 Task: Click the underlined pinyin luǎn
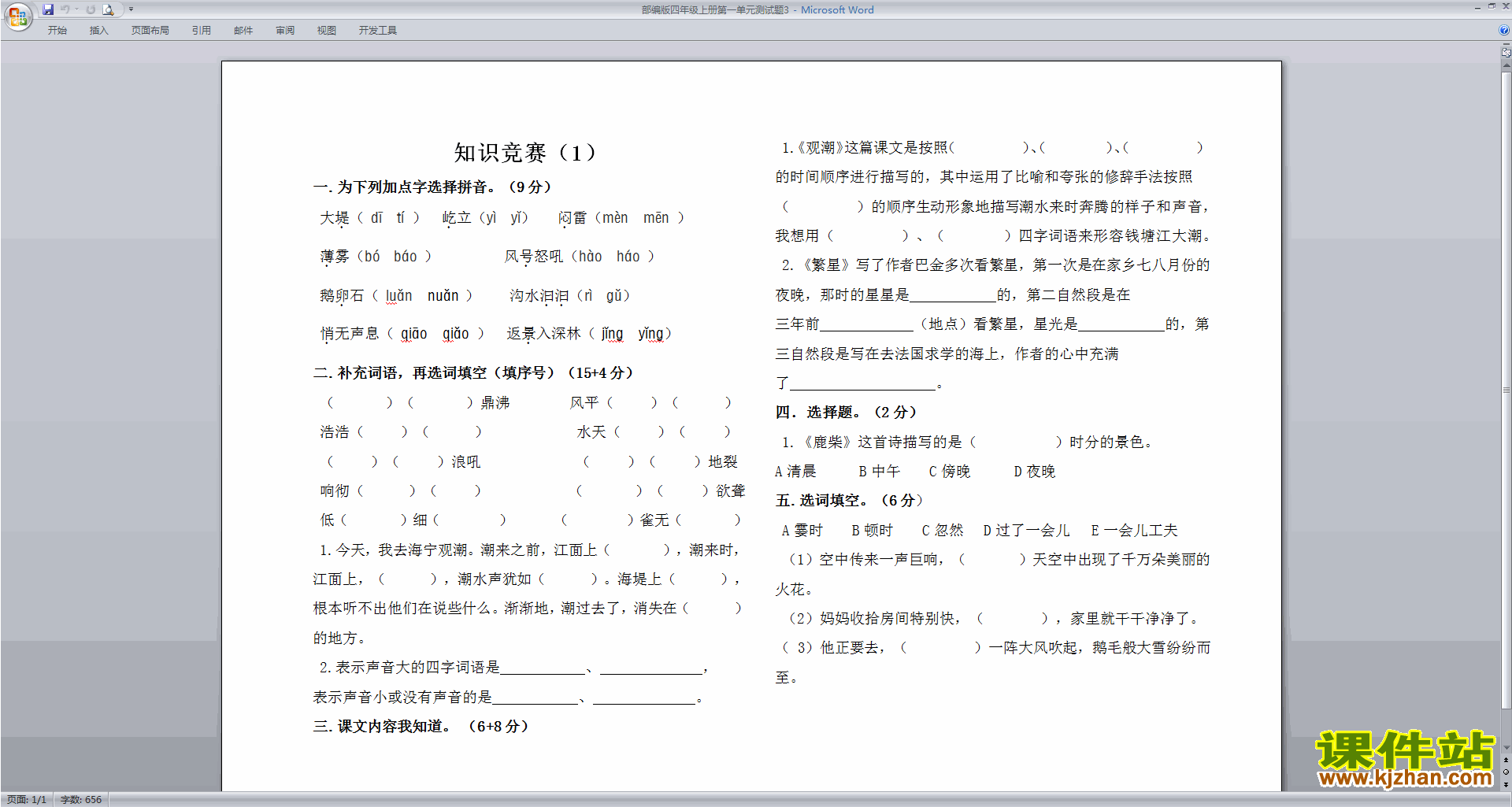tap(398, 295)
